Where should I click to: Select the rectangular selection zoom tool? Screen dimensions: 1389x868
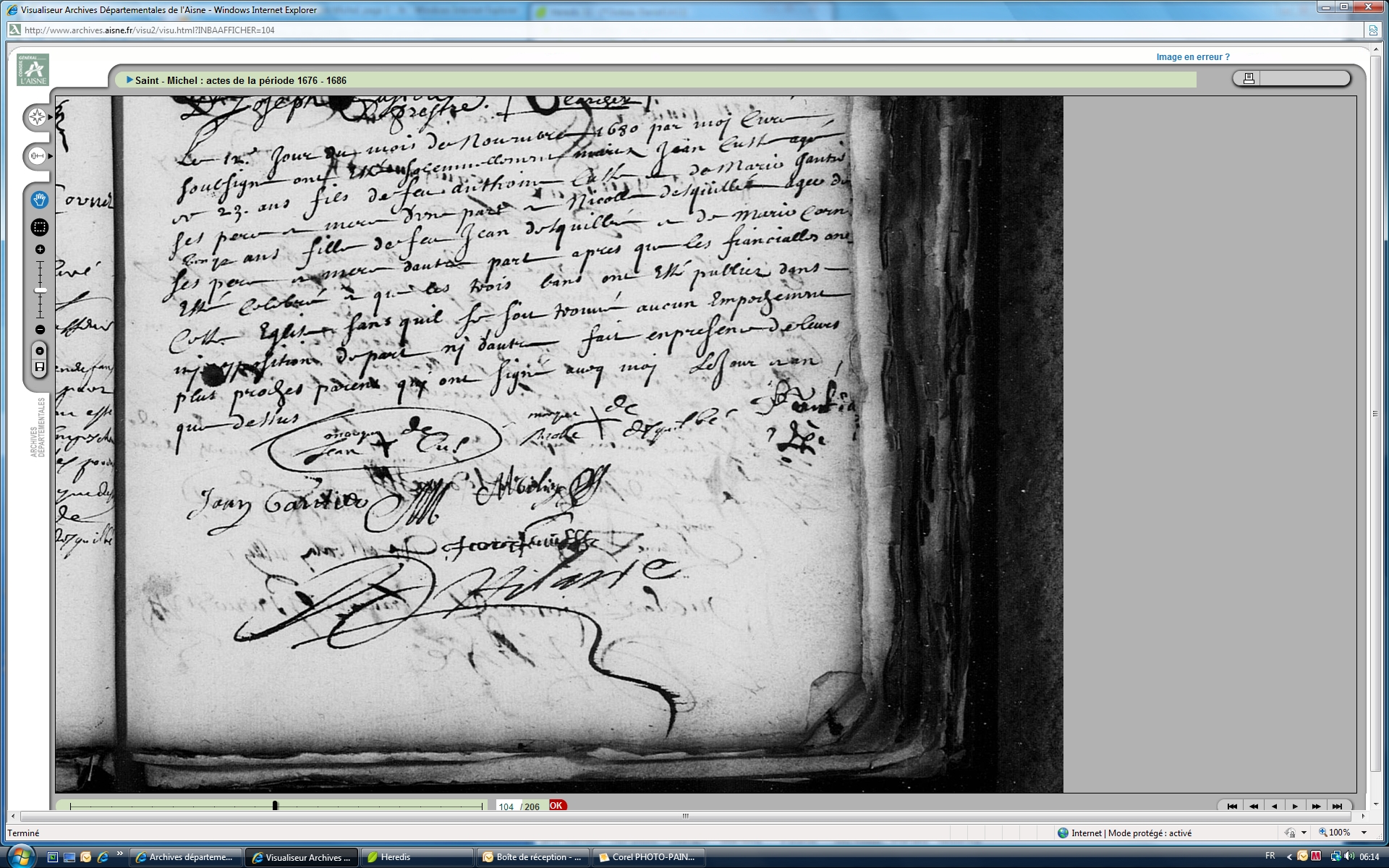(40, 227)
